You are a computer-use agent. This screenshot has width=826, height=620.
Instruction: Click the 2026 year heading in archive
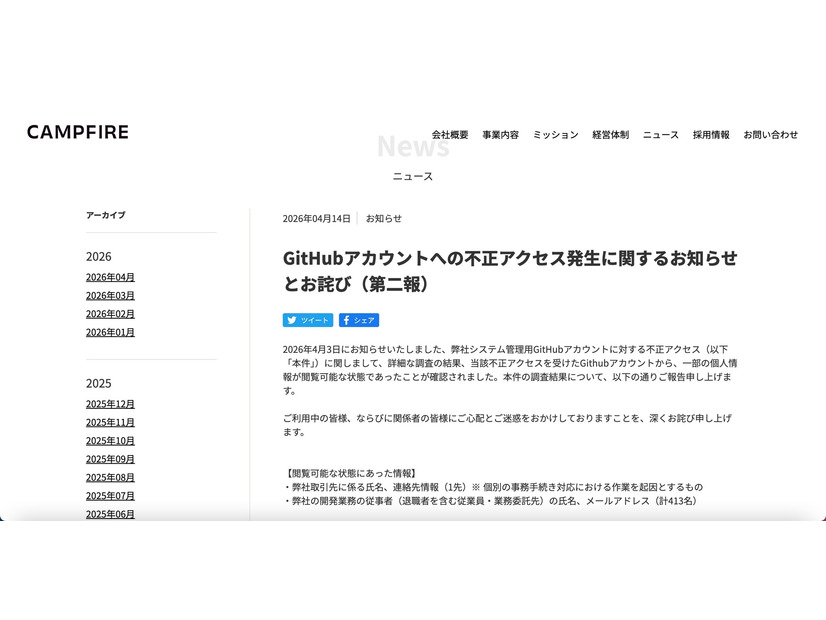99,257
